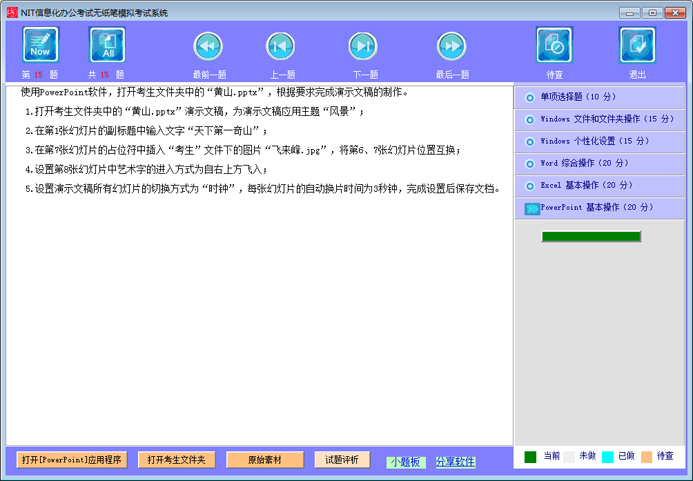Go to previous question (上一题)

[x=281, y=46]
